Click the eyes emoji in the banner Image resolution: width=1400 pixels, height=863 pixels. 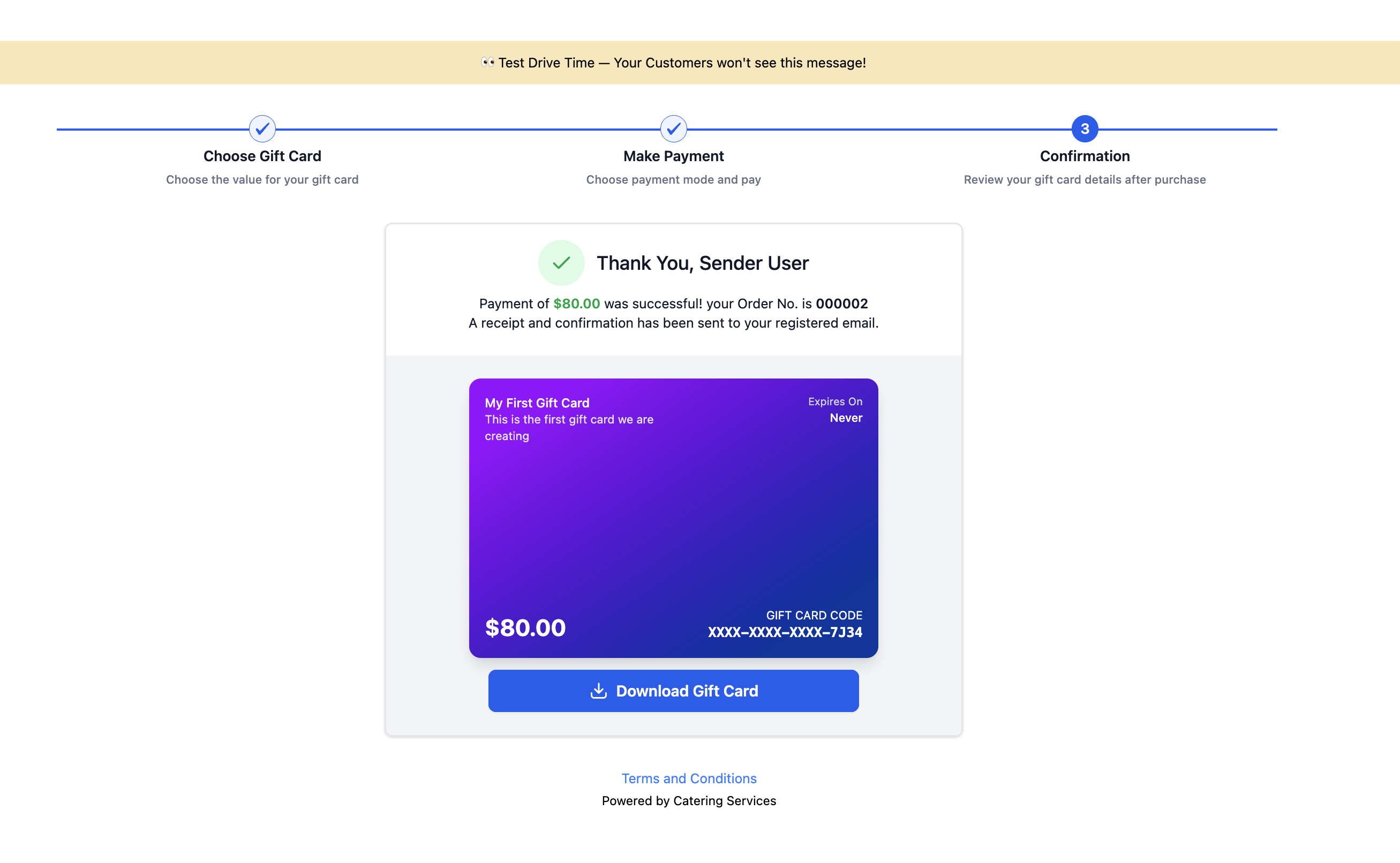click(x=487, y=62)
